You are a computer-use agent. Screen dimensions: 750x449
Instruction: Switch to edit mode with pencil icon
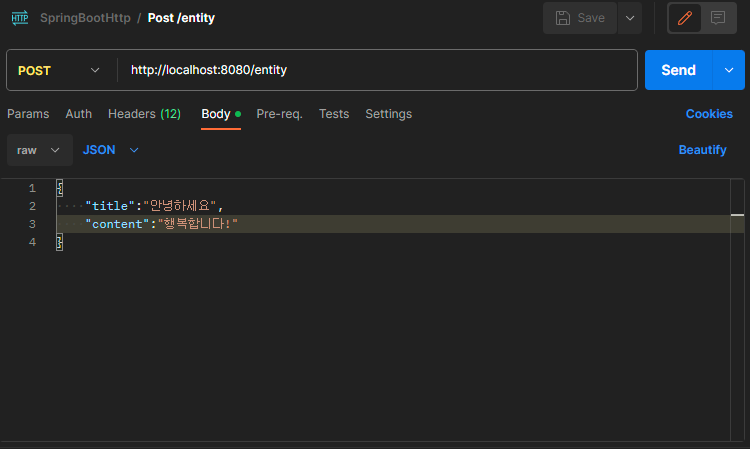[x=684, y=18]
